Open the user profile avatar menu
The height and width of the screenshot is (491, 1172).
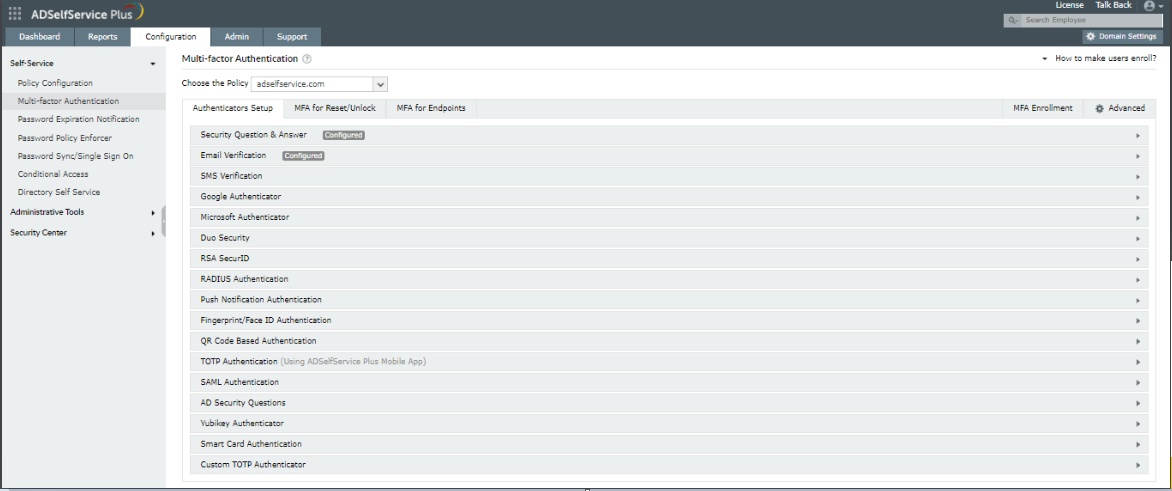click(1153, 5)
